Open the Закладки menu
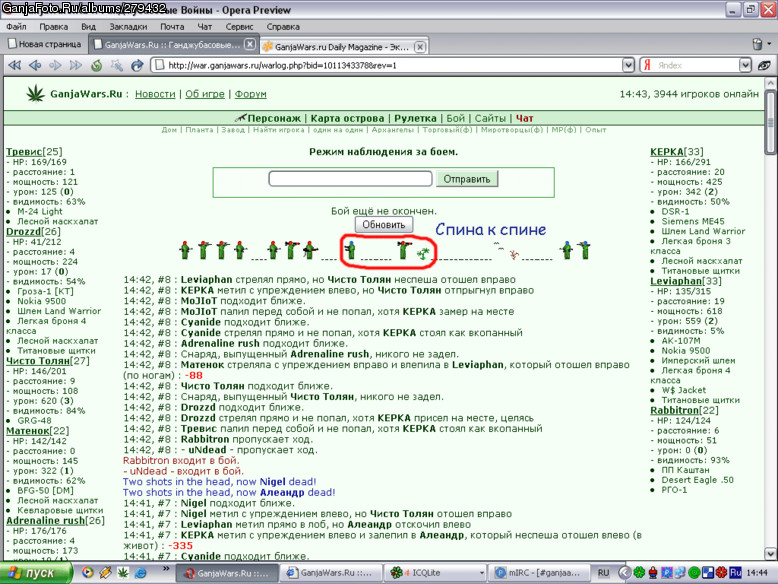Screen dimensions: 778x584 (x=128, y=27)
